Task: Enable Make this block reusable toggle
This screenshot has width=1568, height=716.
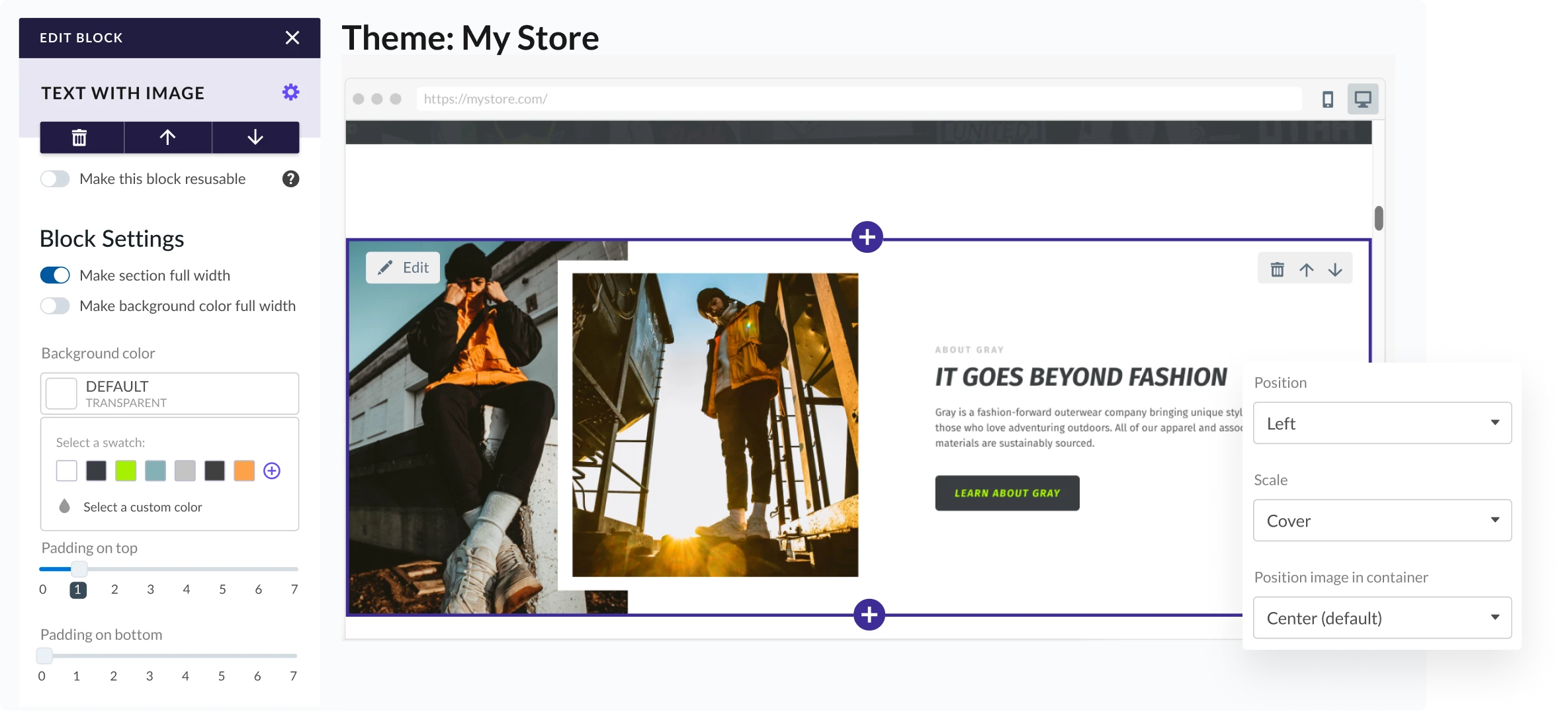Action: (55, 179)
